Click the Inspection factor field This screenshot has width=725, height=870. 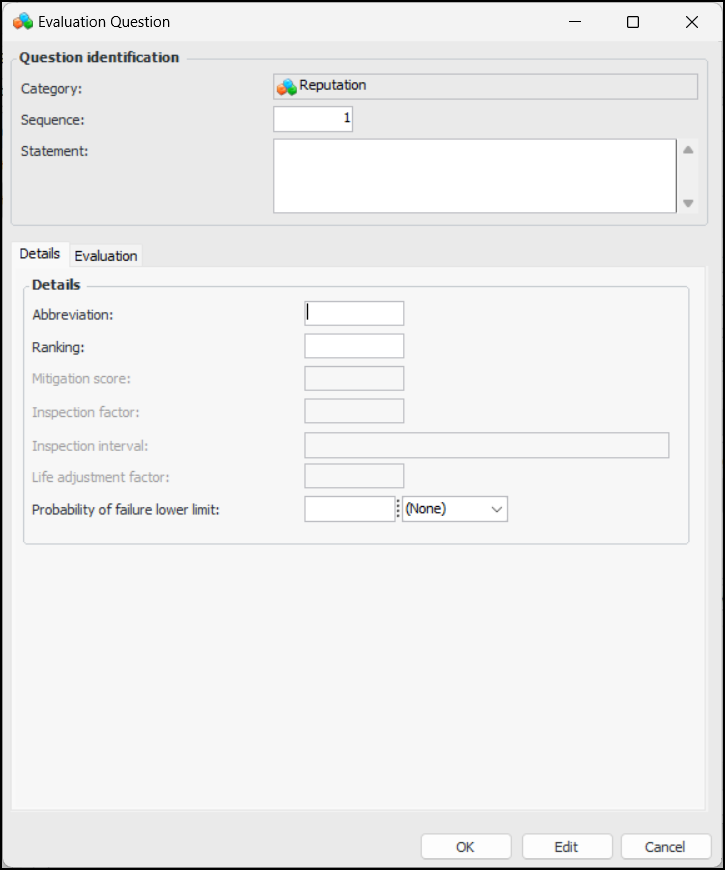click(354, 411)
